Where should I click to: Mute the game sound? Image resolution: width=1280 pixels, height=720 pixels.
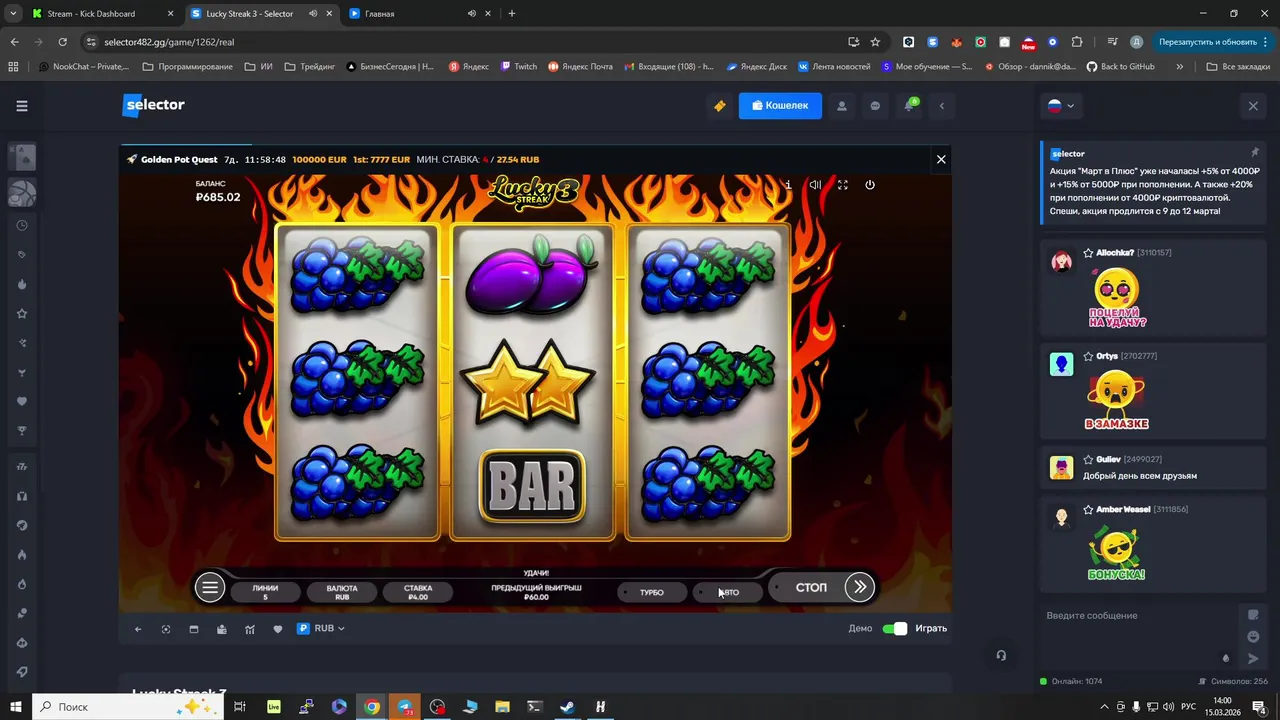pos(815,185)
